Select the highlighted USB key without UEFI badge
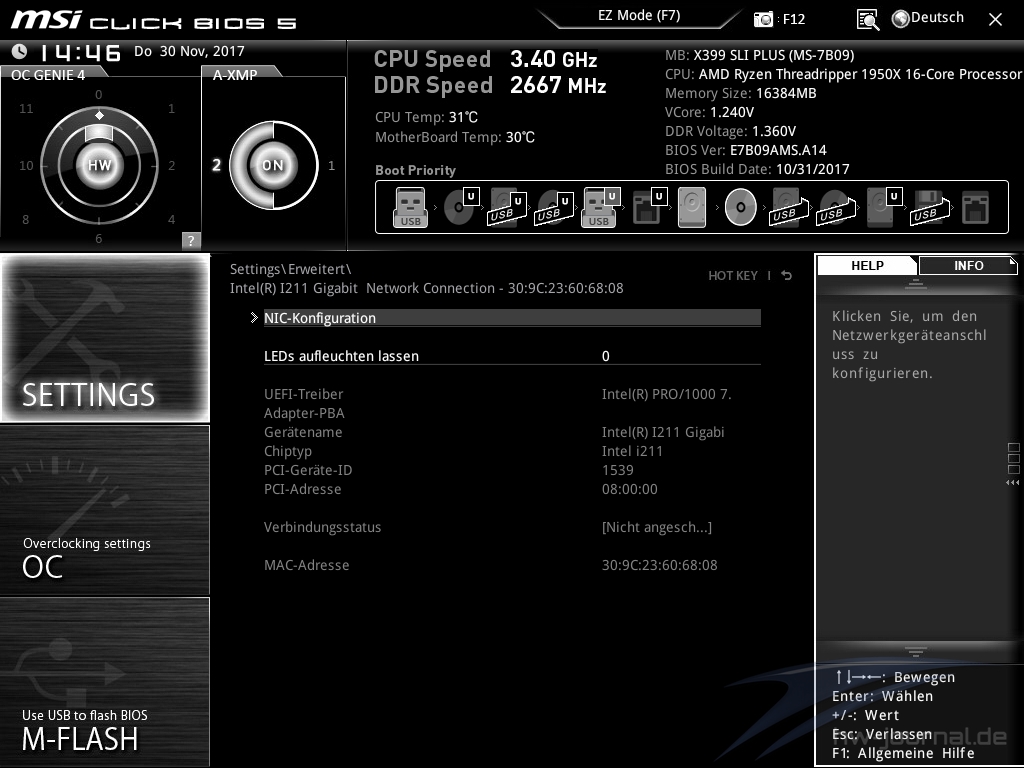The width and height of the screenshot is (1024, 768). pos(410,208)
